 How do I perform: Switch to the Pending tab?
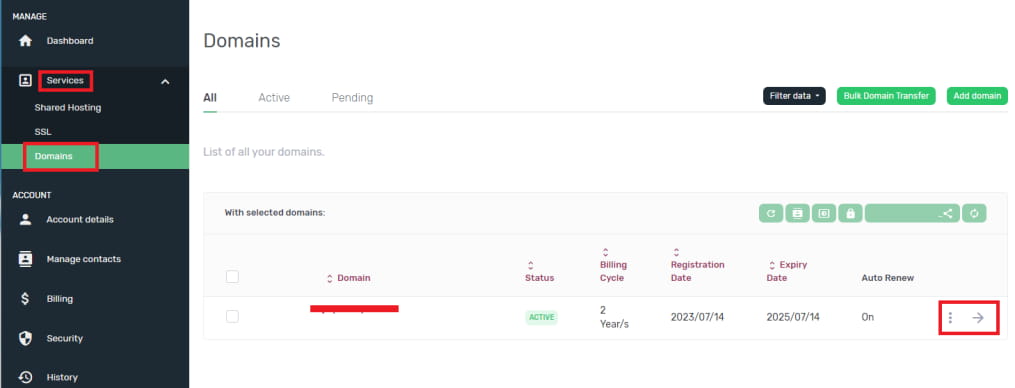pyautogui.click(x=352, y=98)
